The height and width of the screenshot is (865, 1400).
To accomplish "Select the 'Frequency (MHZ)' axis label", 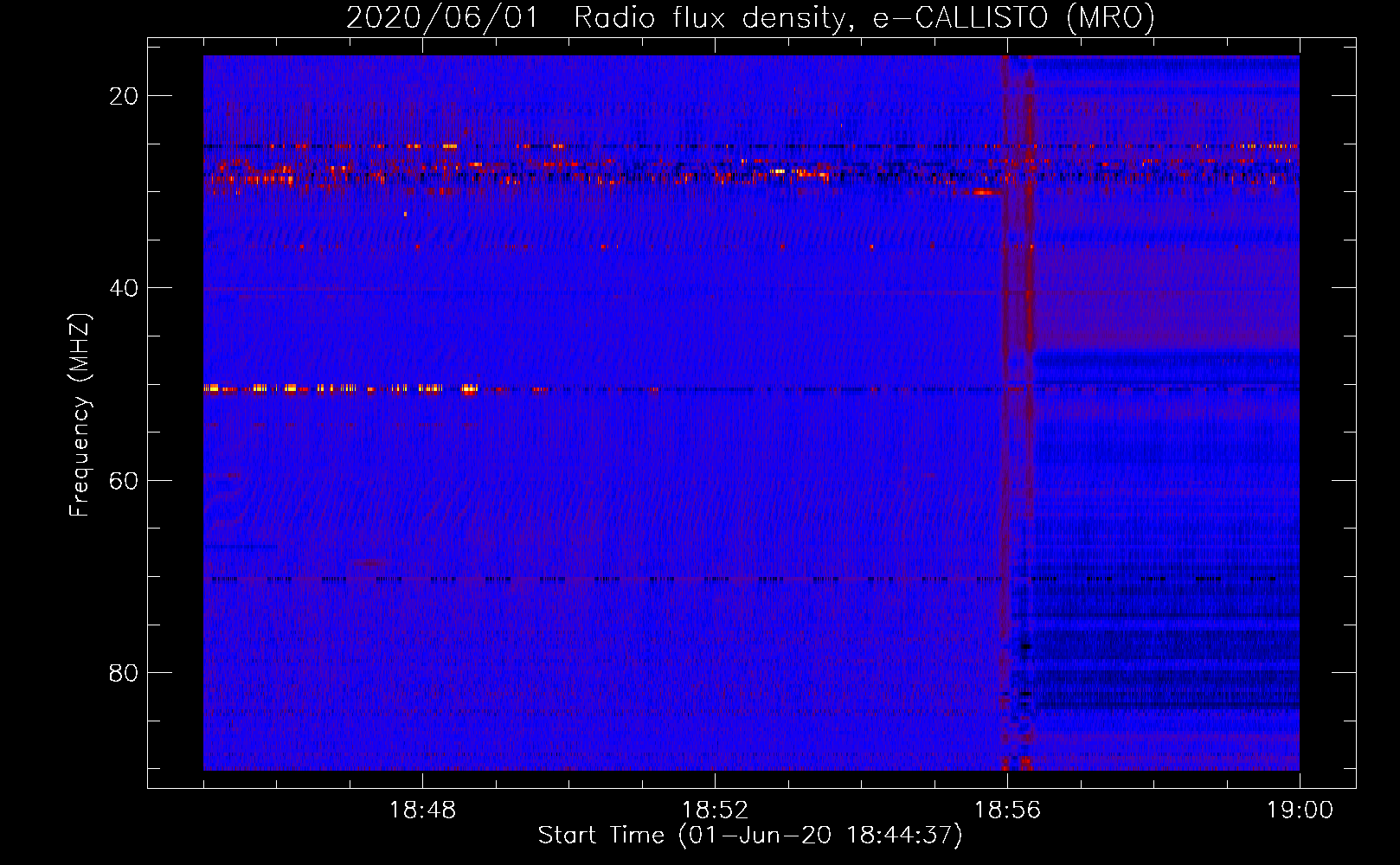I will pyautogui.click(x=80, y=415).
